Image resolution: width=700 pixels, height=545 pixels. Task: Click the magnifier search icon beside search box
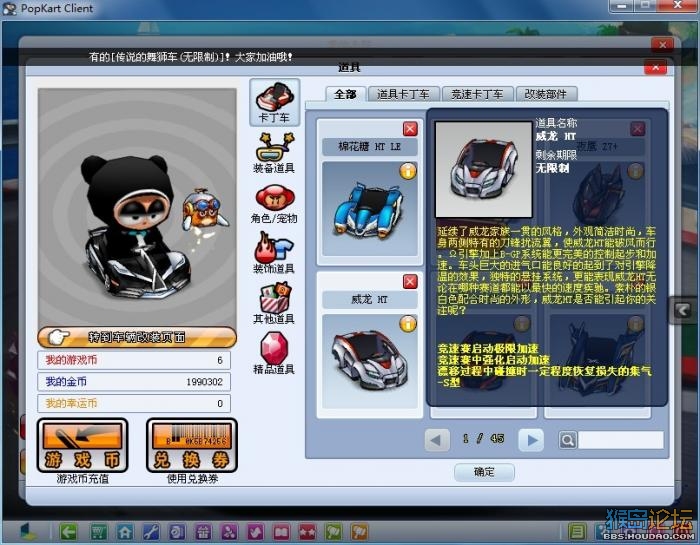pyautogui.click(x=567, y=440)
